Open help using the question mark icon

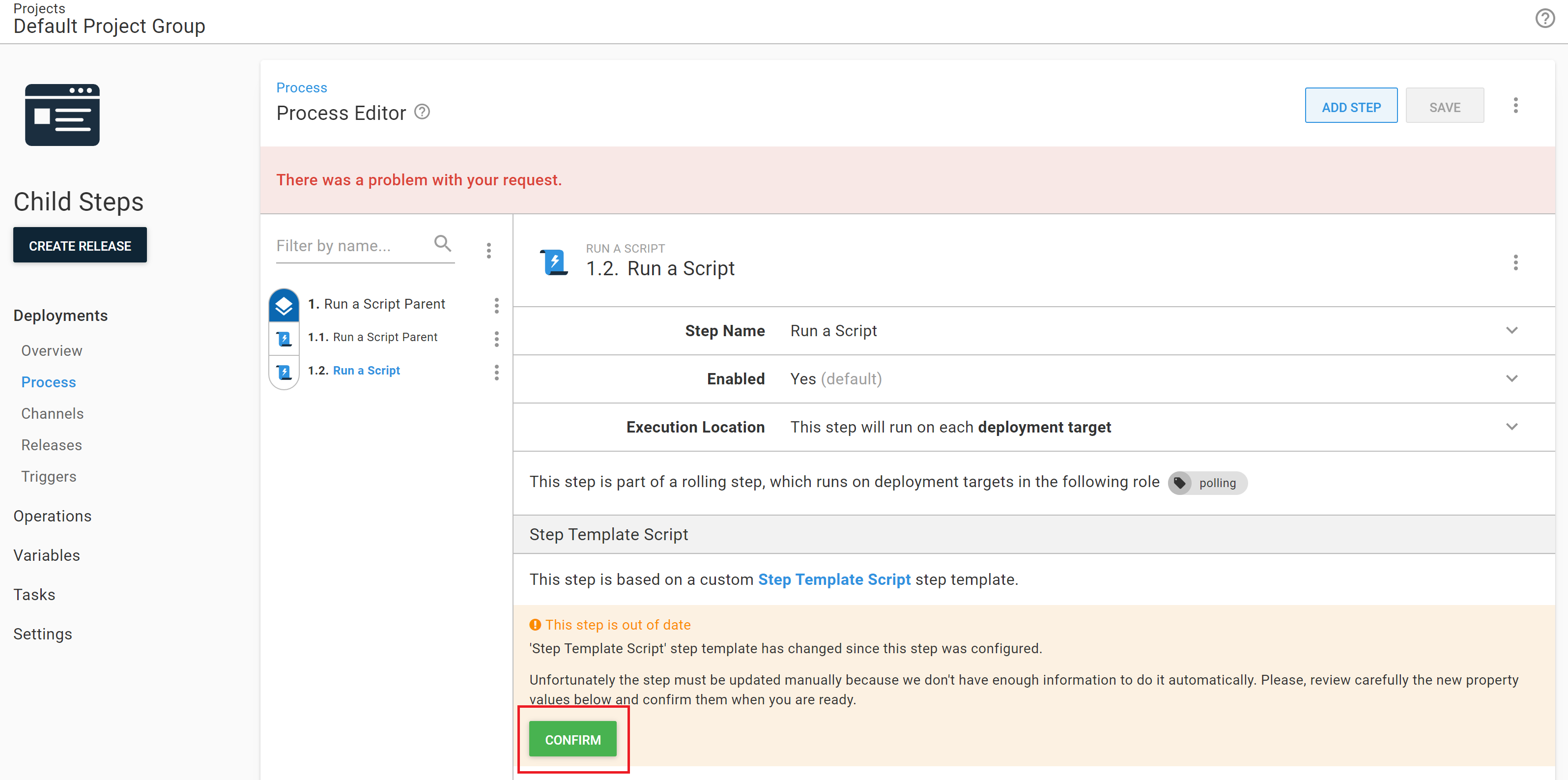click(1545, 18)
